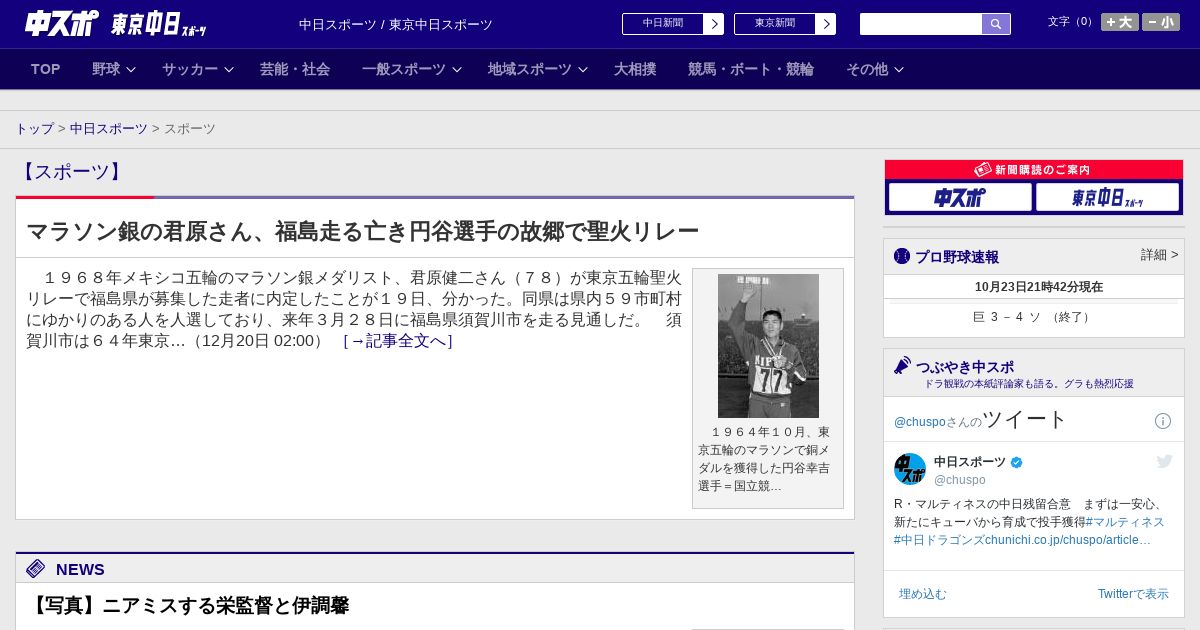The image size is (1200, 630).
Task: Decrease text size with the −小 button
Action: click(x=1161, y=22)
